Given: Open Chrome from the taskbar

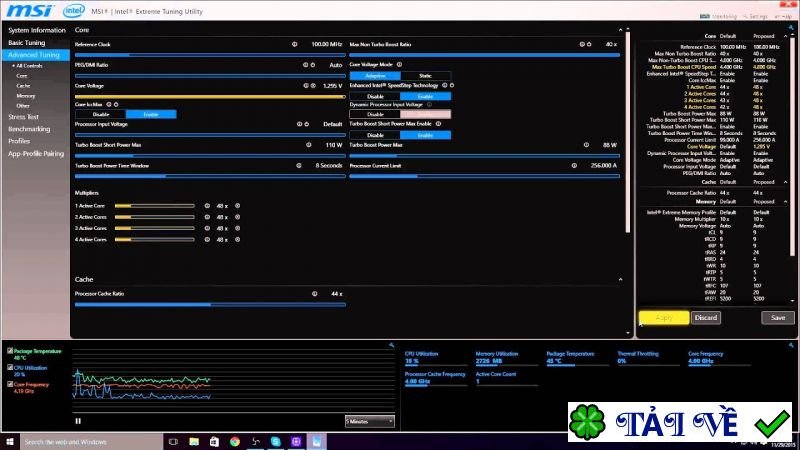Looking at the screenshot, I should pos(235,442).
